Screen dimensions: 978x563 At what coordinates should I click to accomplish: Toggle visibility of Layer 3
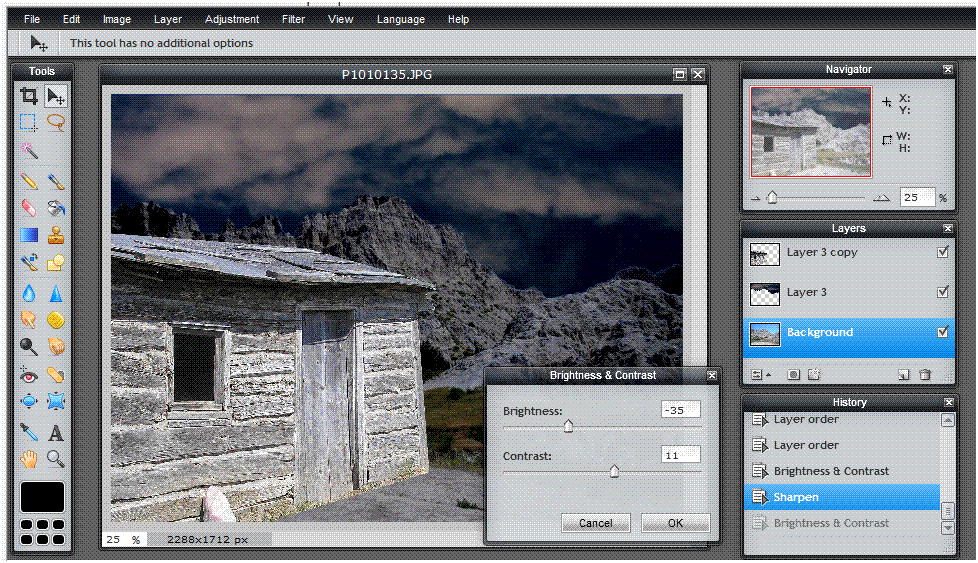(x=943, y=292)
